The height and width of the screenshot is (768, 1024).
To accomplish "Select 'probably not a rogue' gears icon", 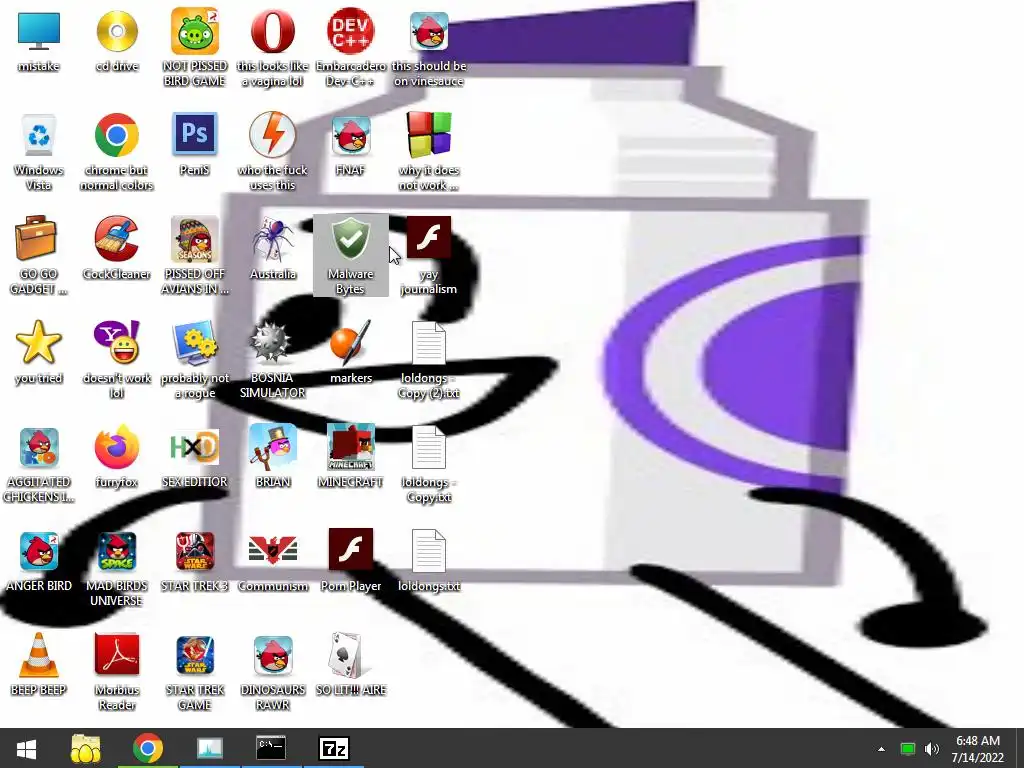I will click(x=195, y=343).
